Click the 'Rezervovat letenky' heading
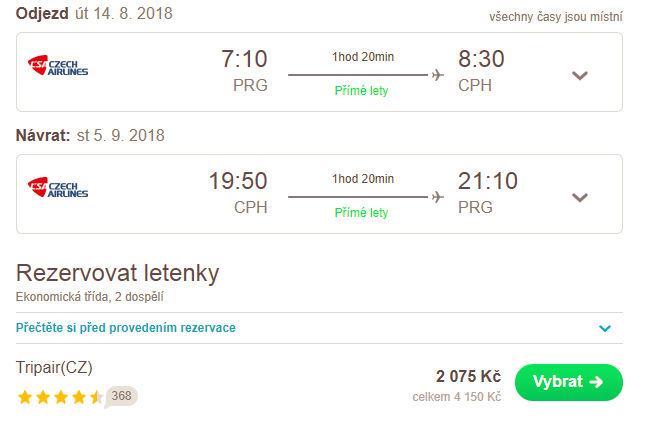Image resolution: width=647 pixels, height=429 pixels. [x=118, y=272]
